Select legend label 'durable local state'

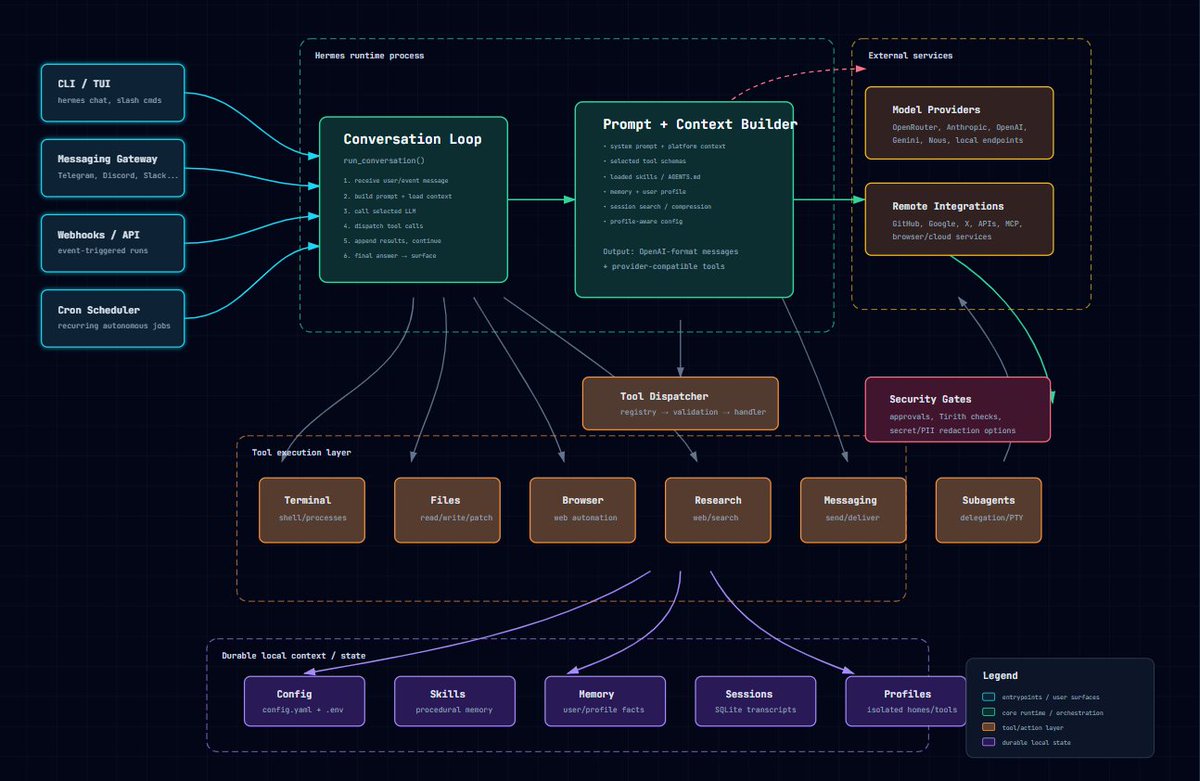1034,742
